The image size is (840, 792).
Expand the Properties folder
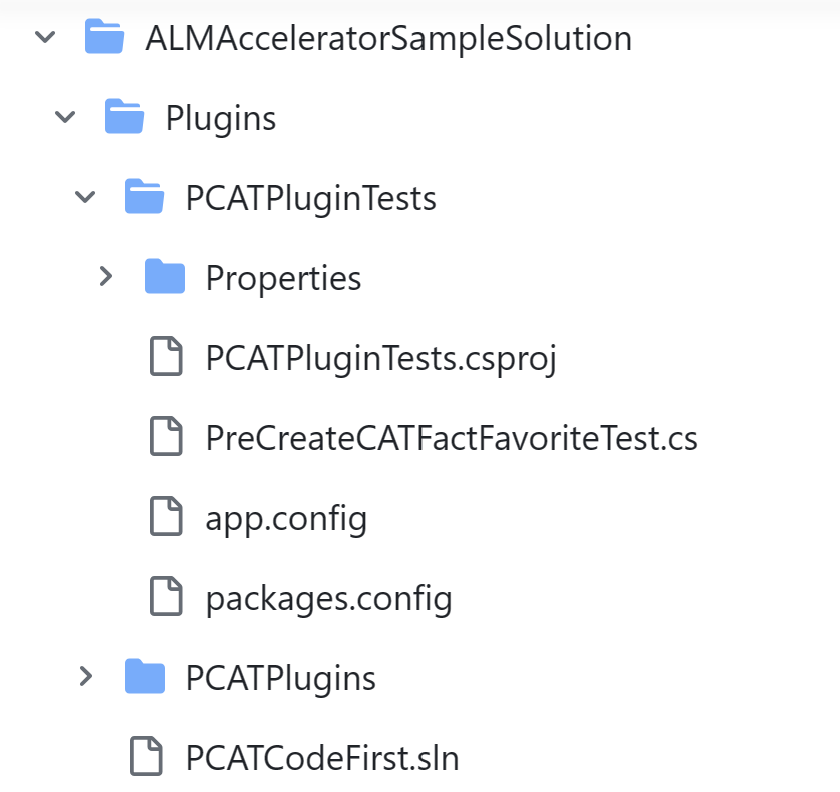(105, 277)
